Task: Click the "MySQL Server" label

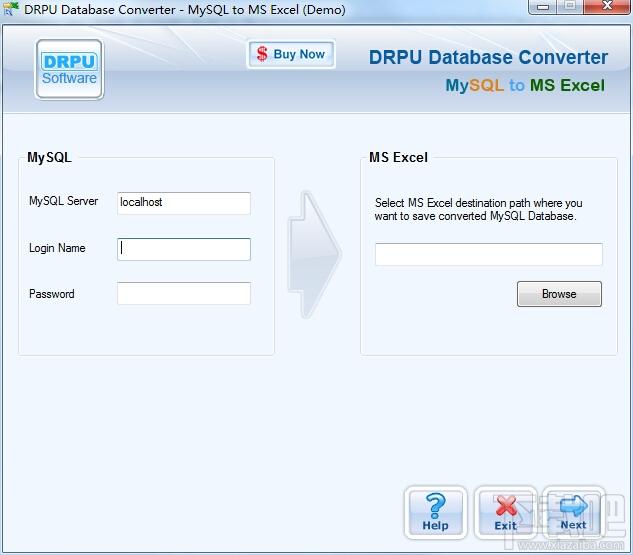Action: 63,201
